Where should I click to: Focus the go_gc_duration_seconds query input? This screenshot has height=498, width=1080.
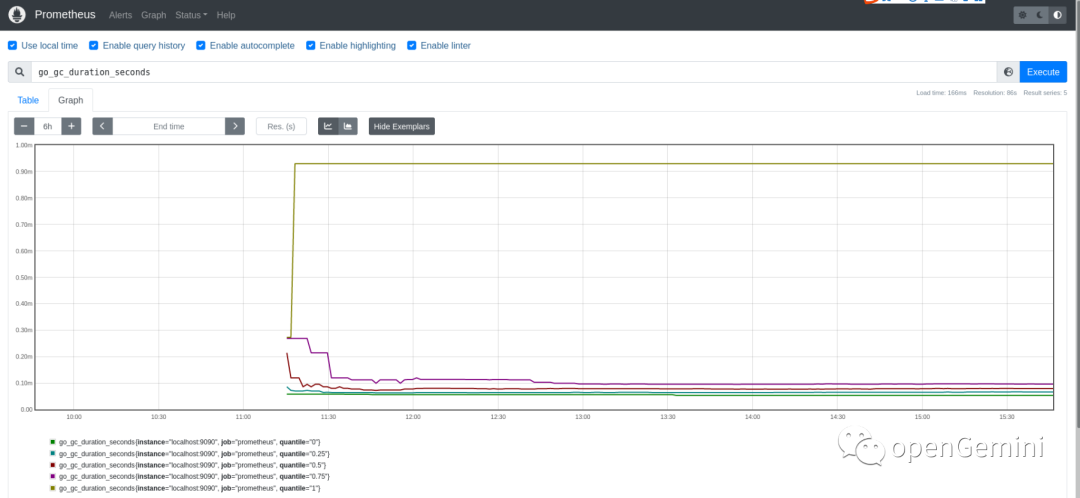[514, 72]
